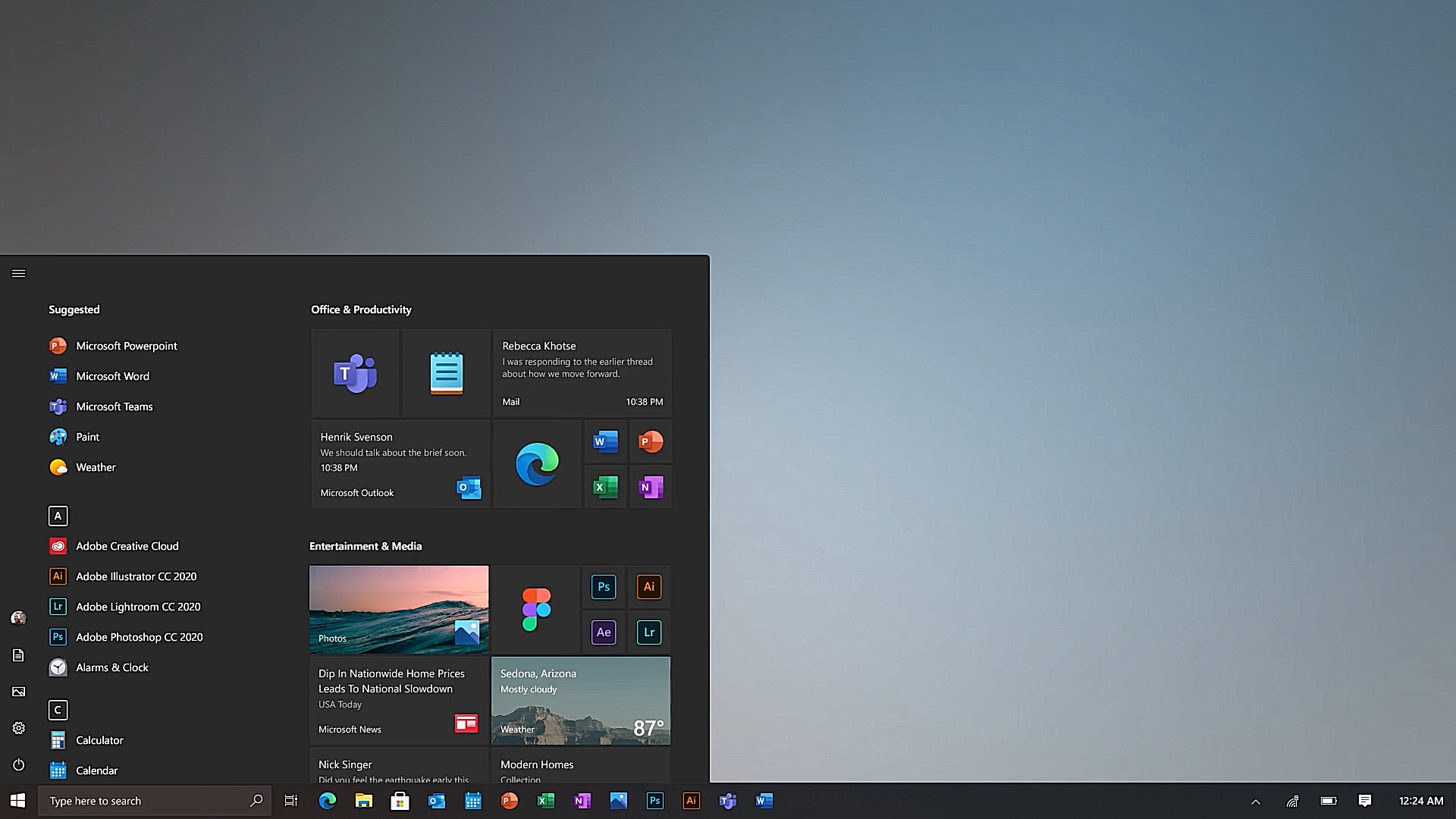Screen dimensions: 1456x819
Task: Open Calendar app in suggested list
Action: pos(97,770)
